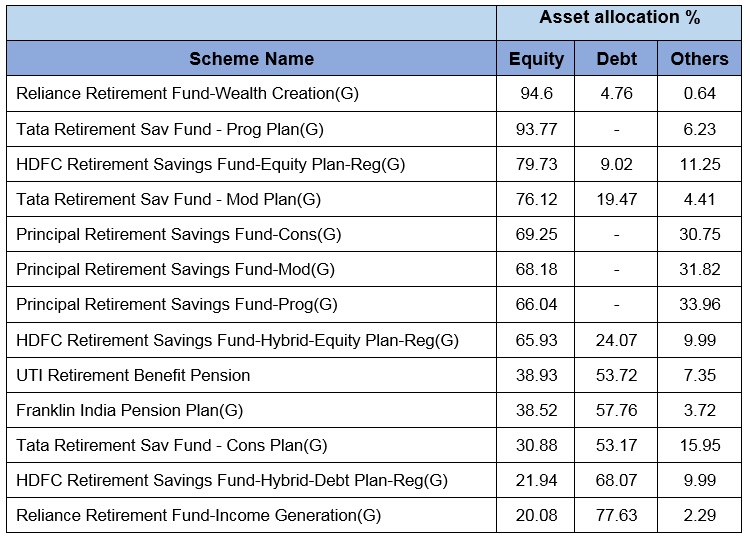Click Principal Retirement Savings Fund-Mod(G) scheme name
Screen dimensions: 750x541
pos(176,270)
